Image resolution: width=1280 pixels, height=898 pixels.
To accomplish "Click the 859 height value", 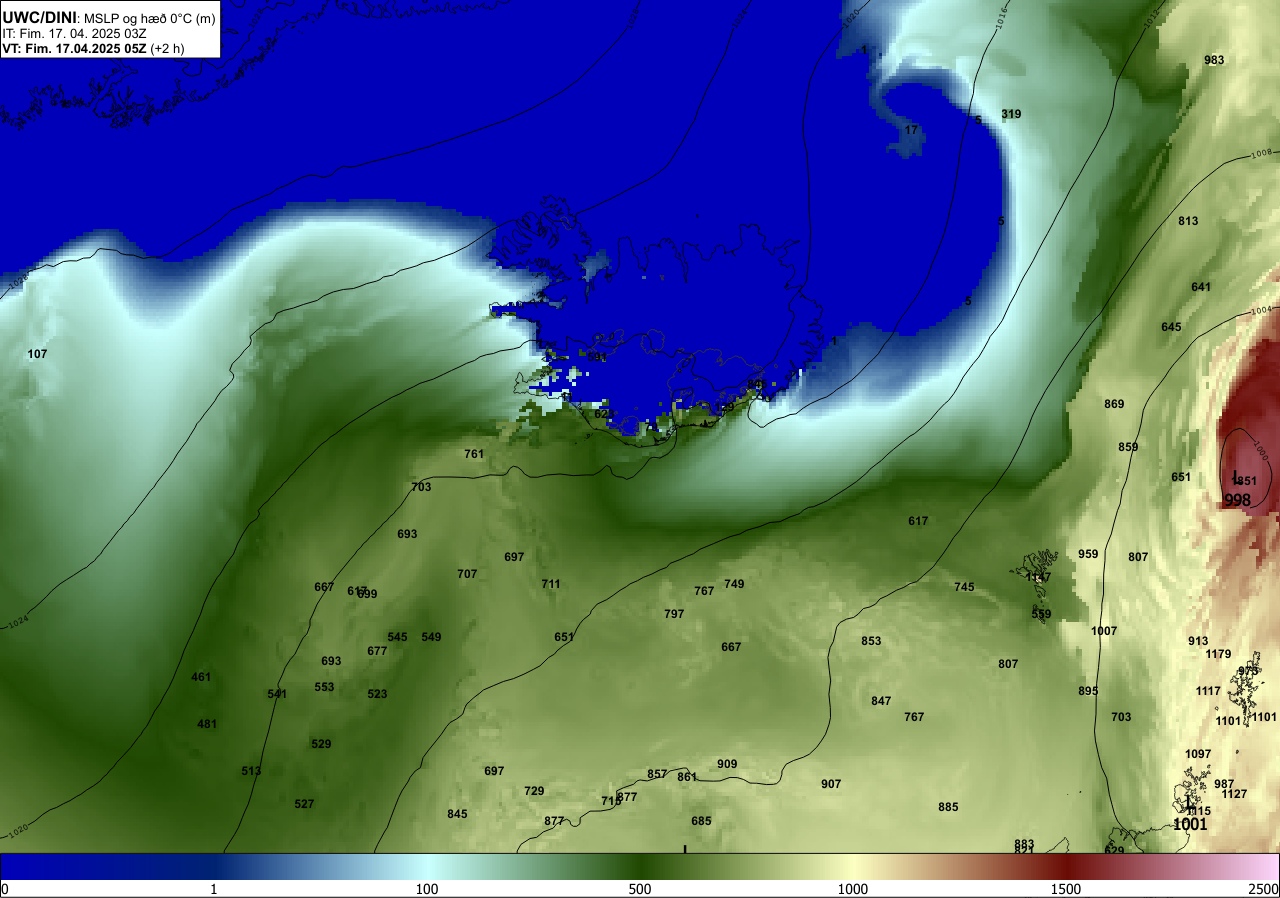I will [1128, 447].
